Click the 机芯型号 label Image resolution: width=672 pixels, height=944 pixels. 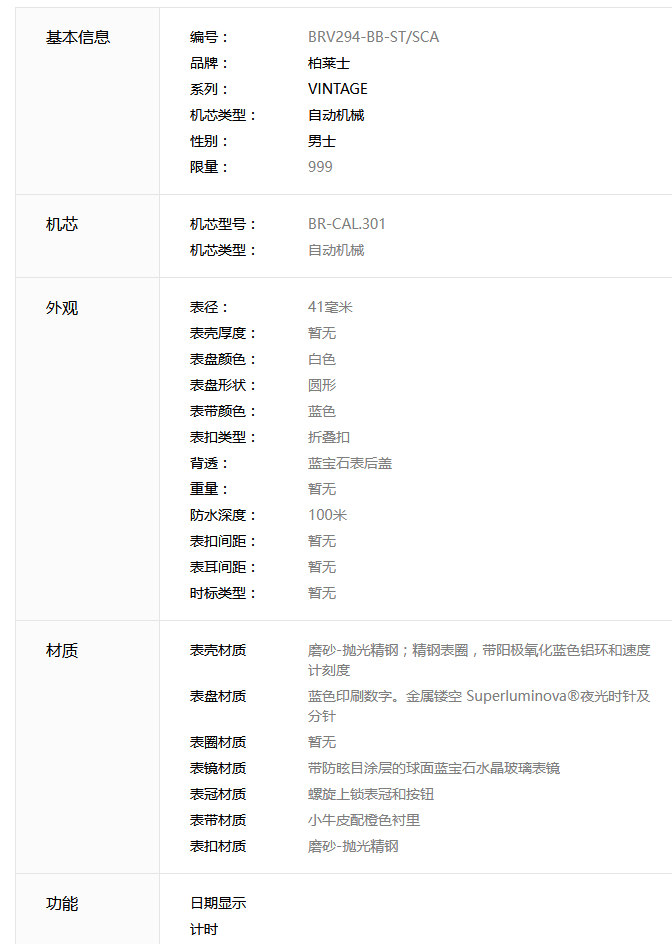[223, 224]
